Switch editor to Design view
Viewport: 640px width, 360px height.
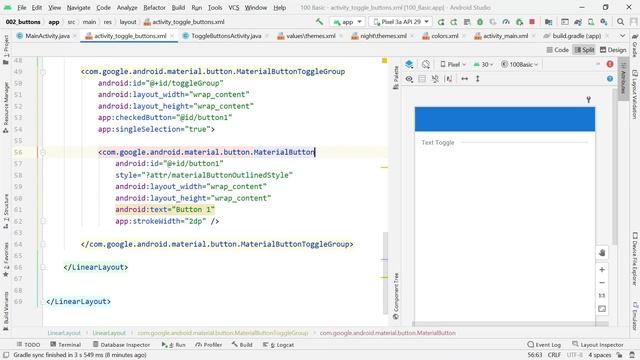click(613, 50)
